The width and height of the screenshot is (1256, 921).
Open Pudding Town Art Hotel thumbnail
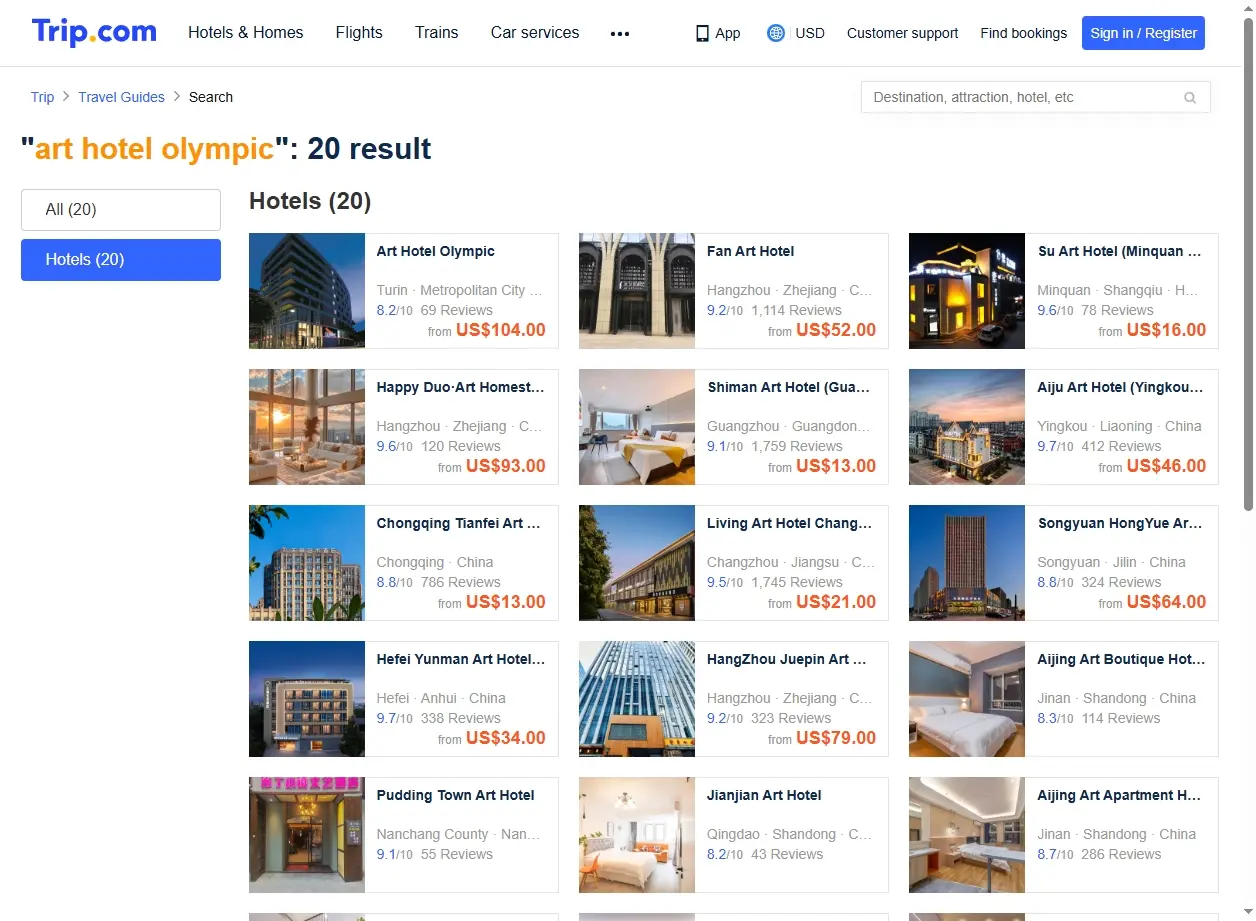click(x=307, y=835)
